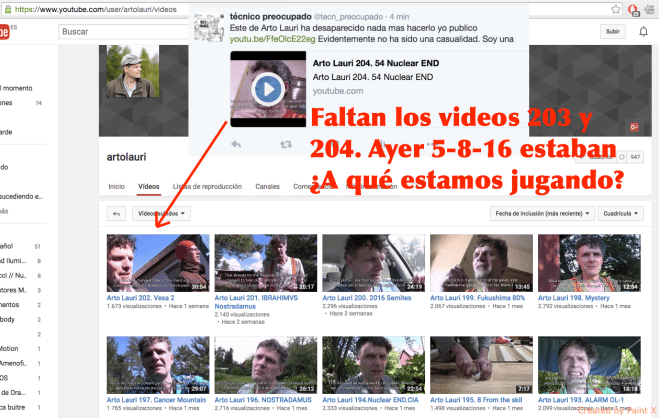Click the back arrow button above the video grid
This screenshot has width=659, height=418.
(x=115, y=213)
